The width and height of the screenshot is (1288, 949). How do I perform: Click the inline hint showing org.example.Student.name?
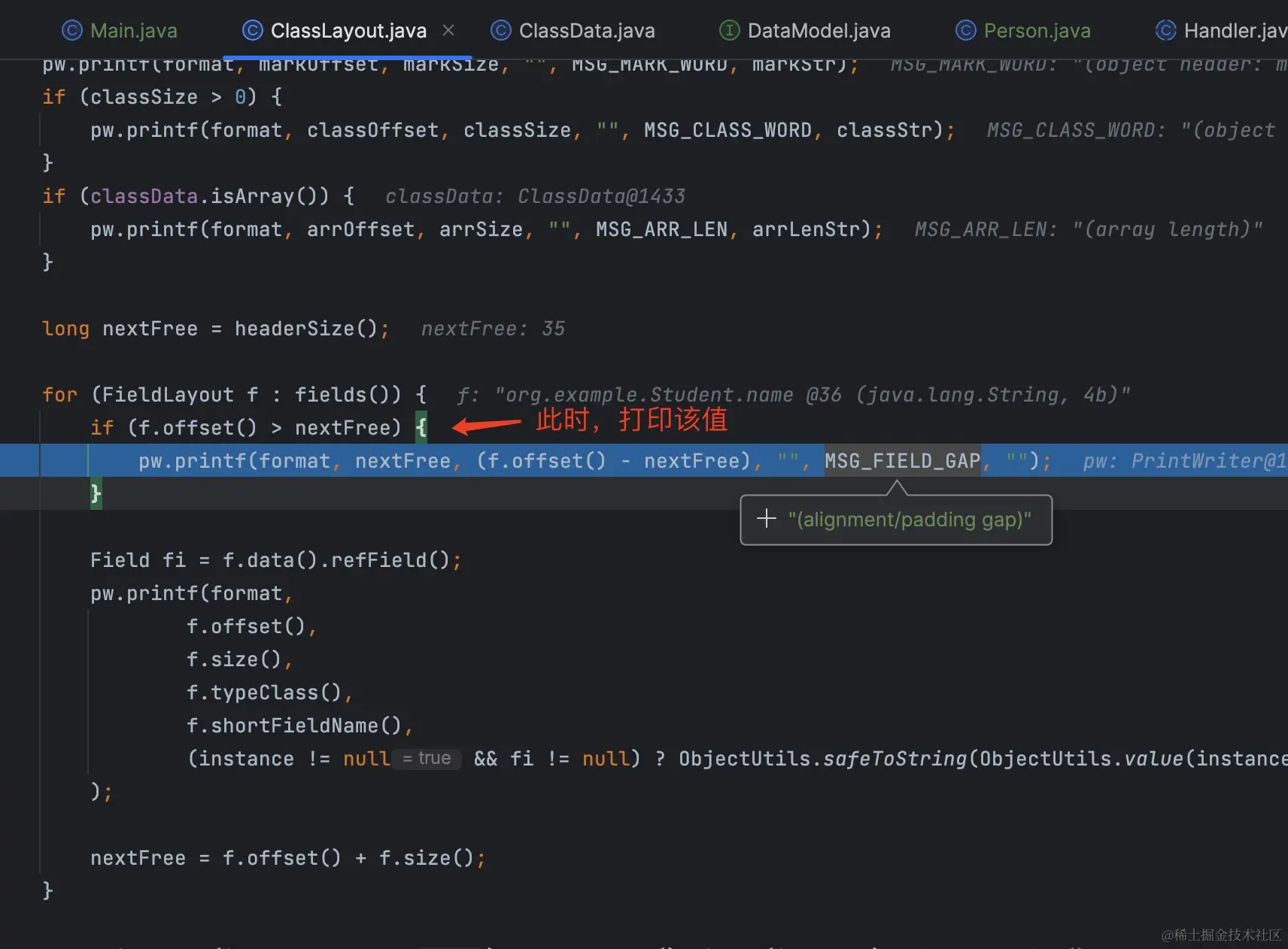click(x=793, y=395)
